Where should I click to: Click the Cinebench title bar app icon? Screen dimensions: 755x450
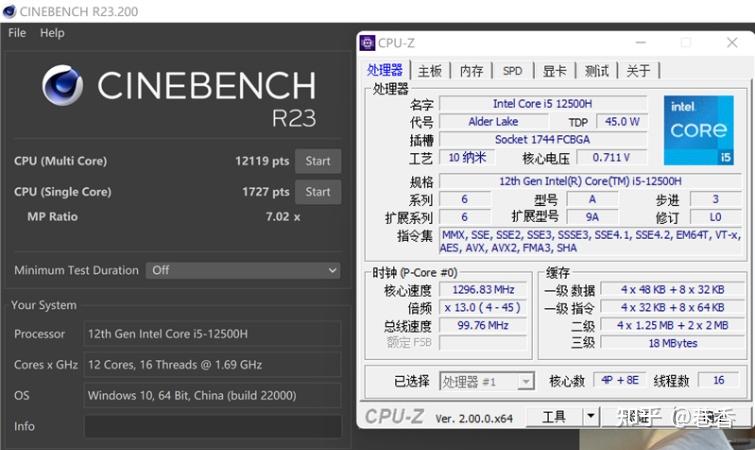9,11
